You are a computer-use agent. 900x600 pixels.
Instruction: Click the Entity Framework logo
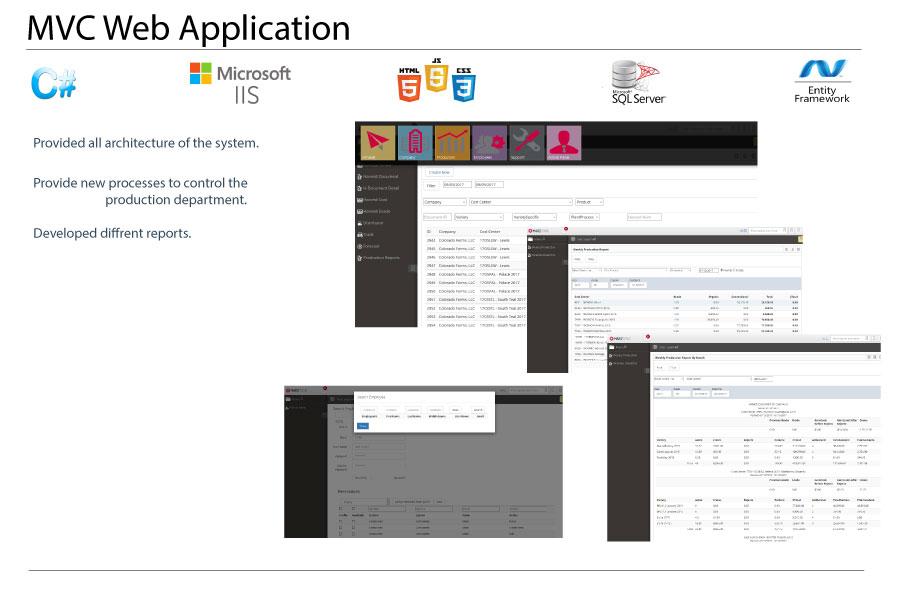[x=822, y=82]
